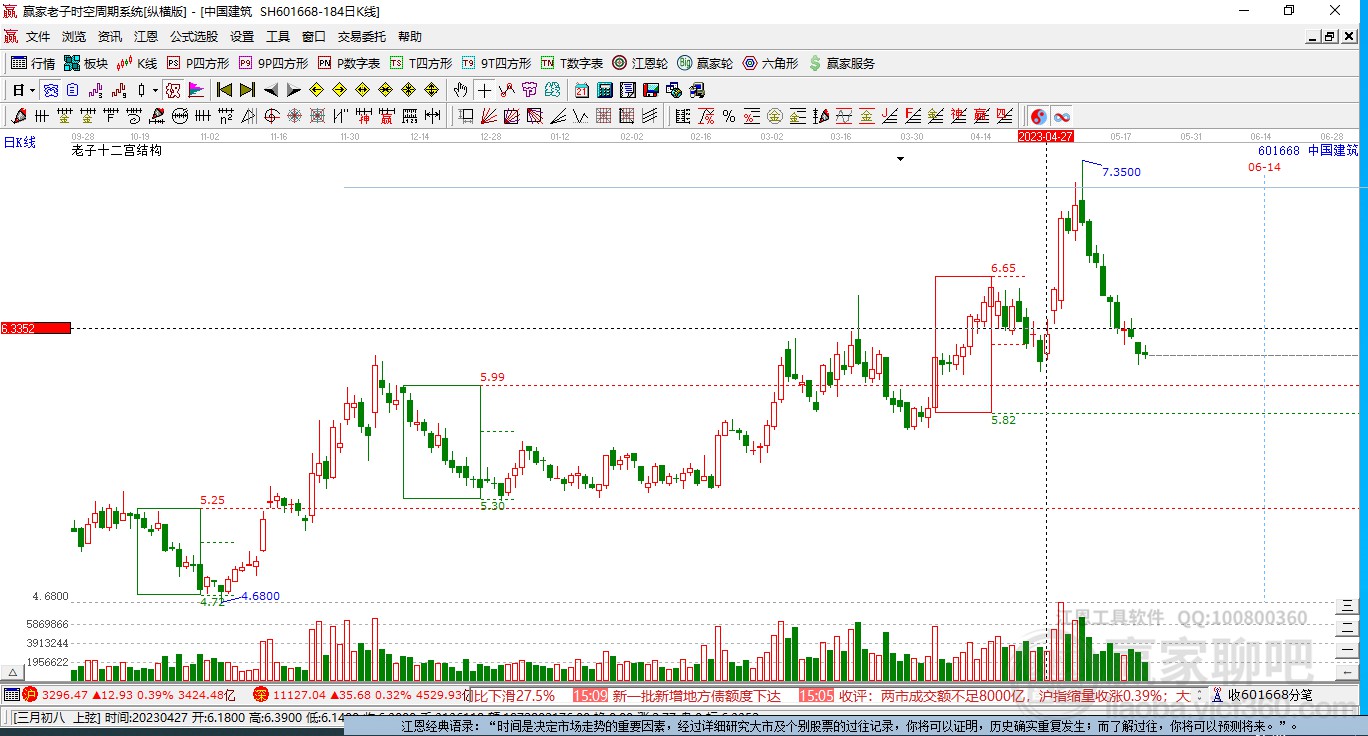This screenshot has height=736, width=1368.
Task: Open the T数字表 tool
Action: pos(572,63)
